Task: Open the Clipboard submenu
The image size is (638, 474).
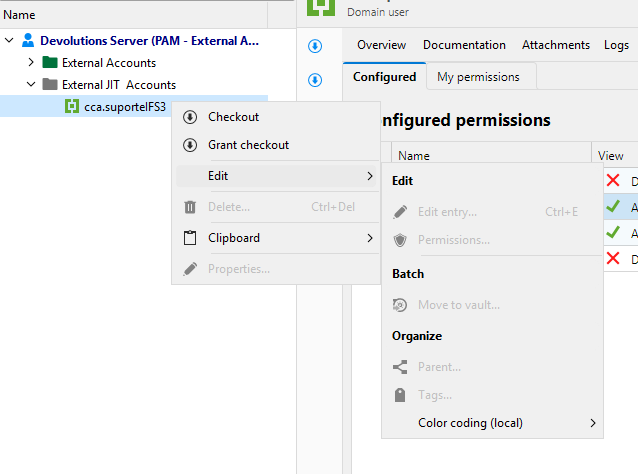Action: pos(277,238)
